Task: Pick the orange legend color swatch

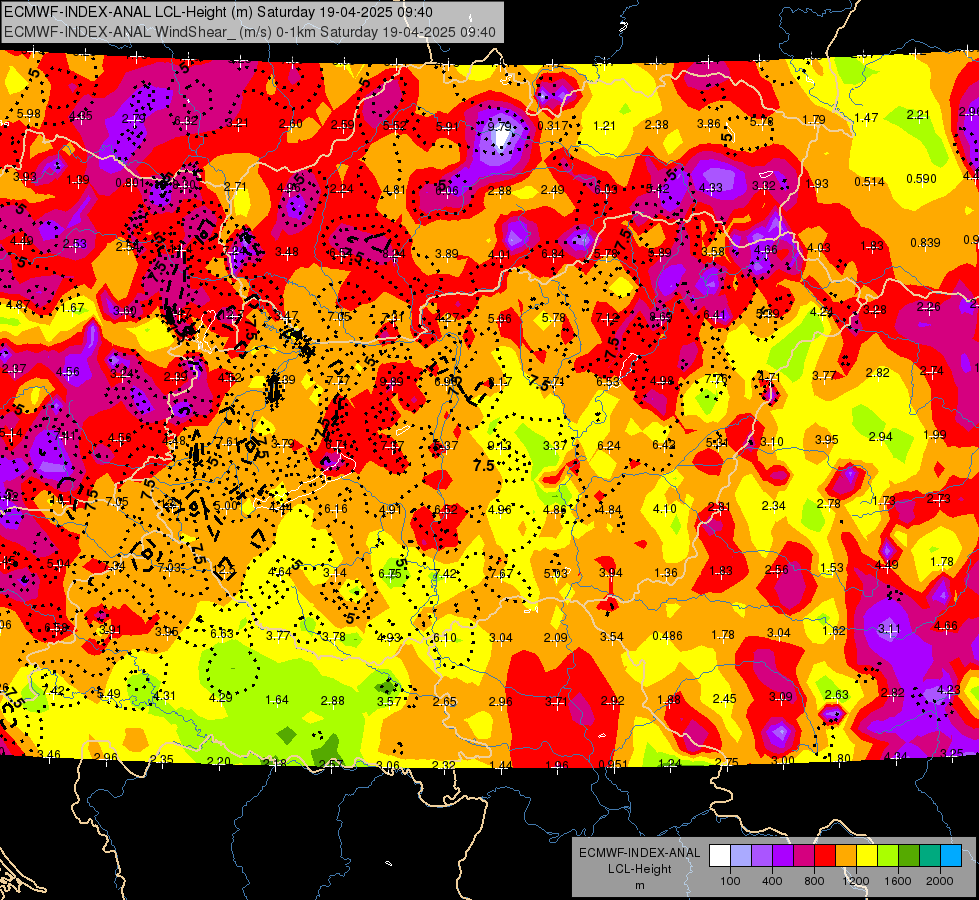Action: pos(846,856)
